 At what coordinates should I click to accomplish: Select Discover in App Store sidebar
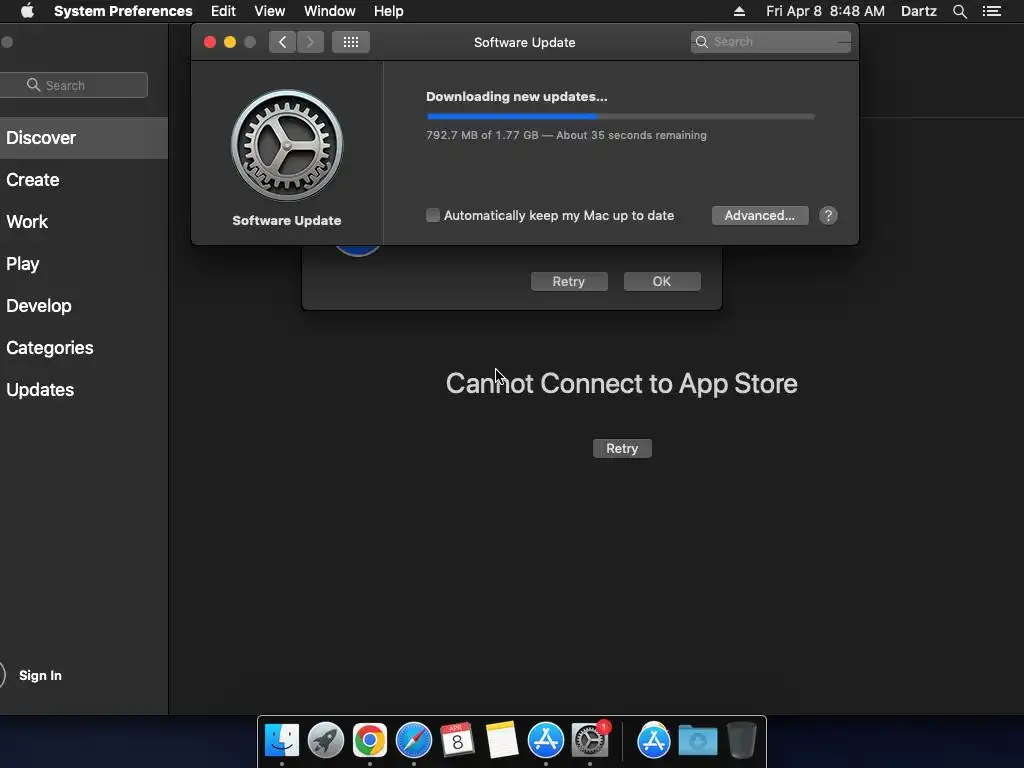(84, 138)
